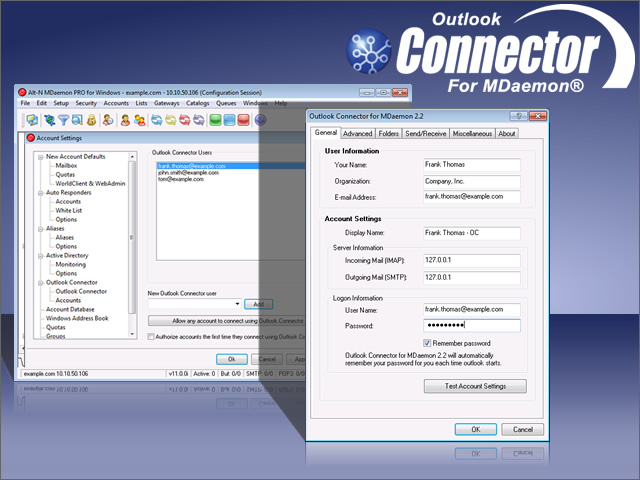Viewport: 640px width, 480px height.
Task: Collapse the New Account Defaults tree node
Action: 40,156
